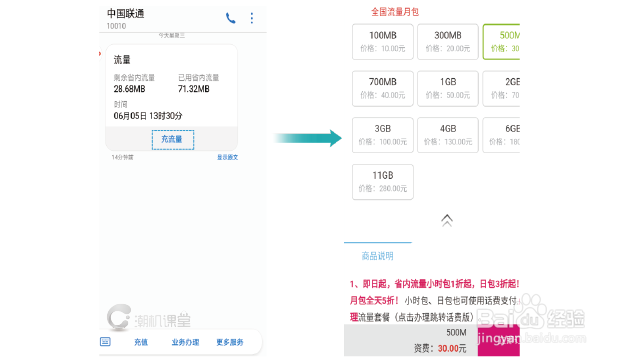
Task: Click the 全国流量月包 heading
Action: (395, 12)
